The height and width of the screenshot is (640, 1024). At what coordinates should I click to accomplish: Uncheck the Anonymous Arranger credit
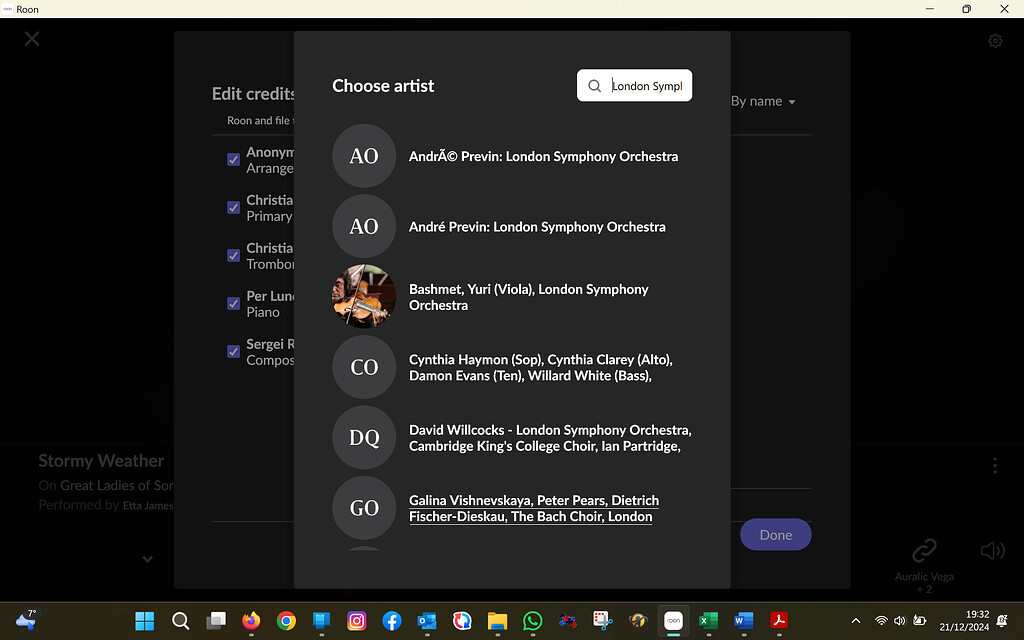[233, 159]
